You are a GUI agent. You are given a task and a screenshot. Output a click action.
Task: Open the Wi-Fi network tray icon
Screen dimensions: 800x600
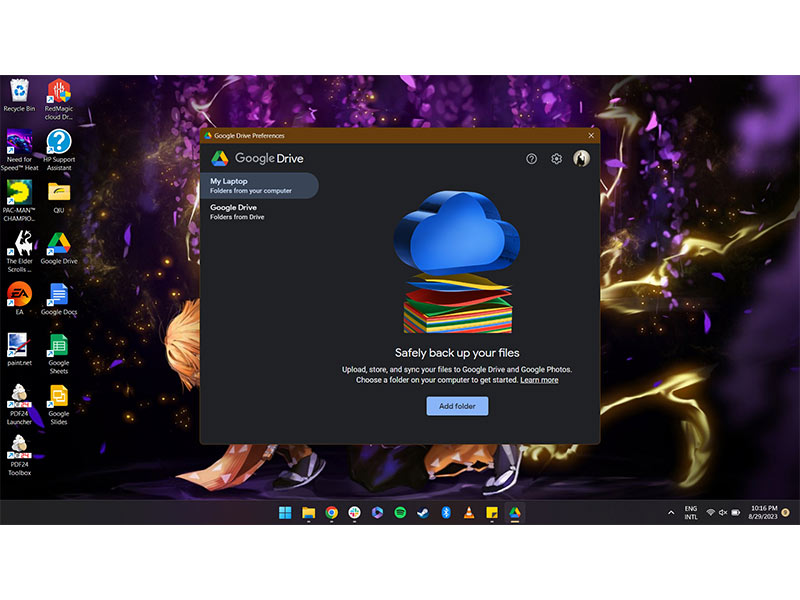[x=710, y=513]
